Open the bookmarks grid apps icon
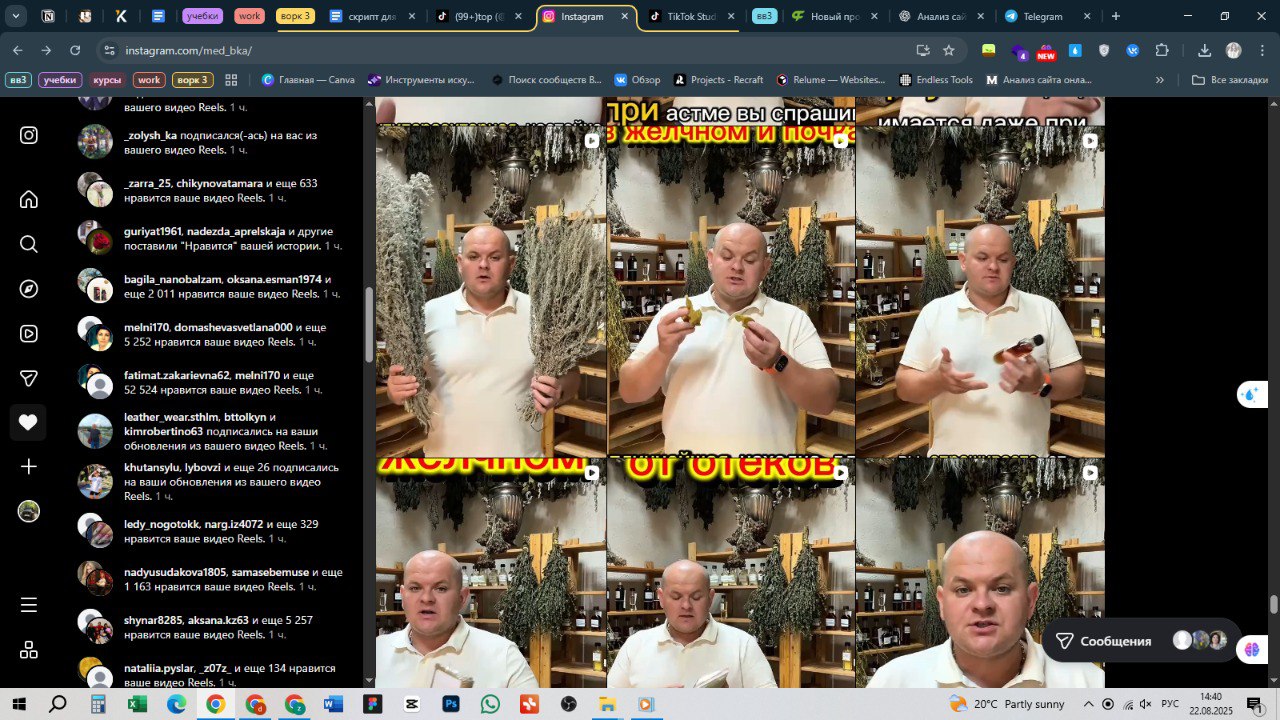Image resolution: width=1280 pixels, height=720 pixels. (x=231, y=80)
